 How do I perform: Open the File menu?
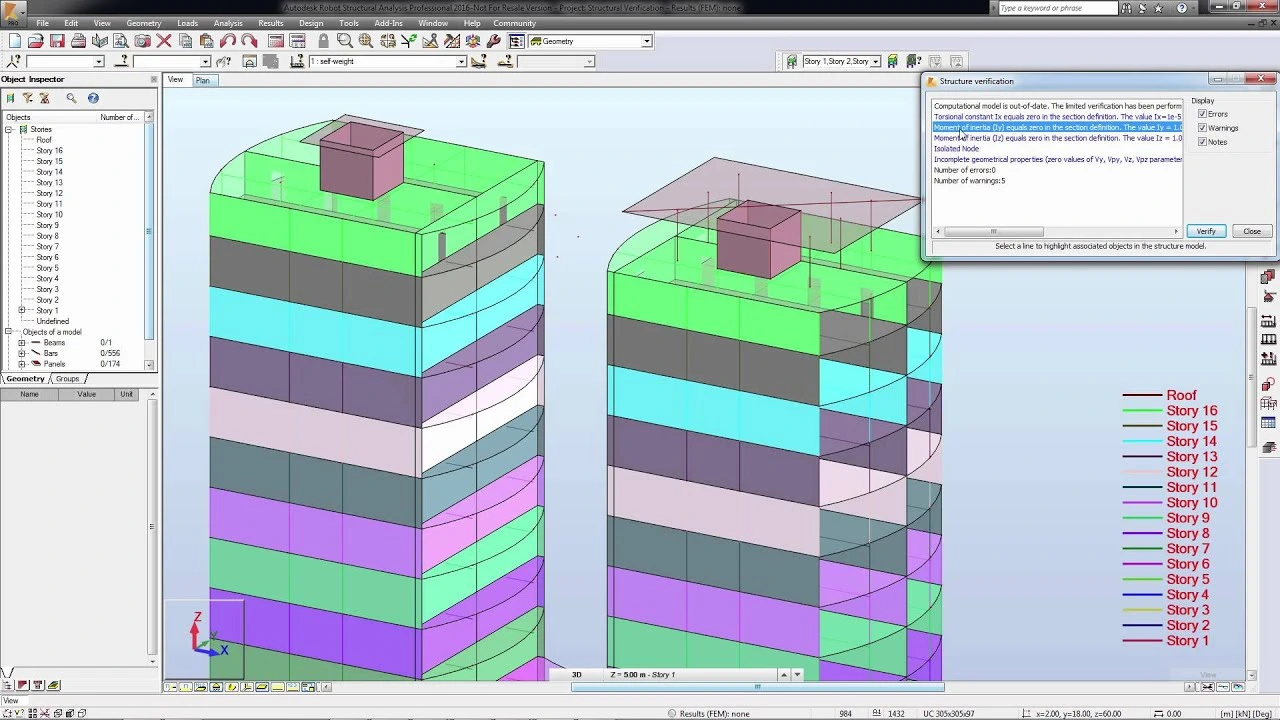click(43, 23)
